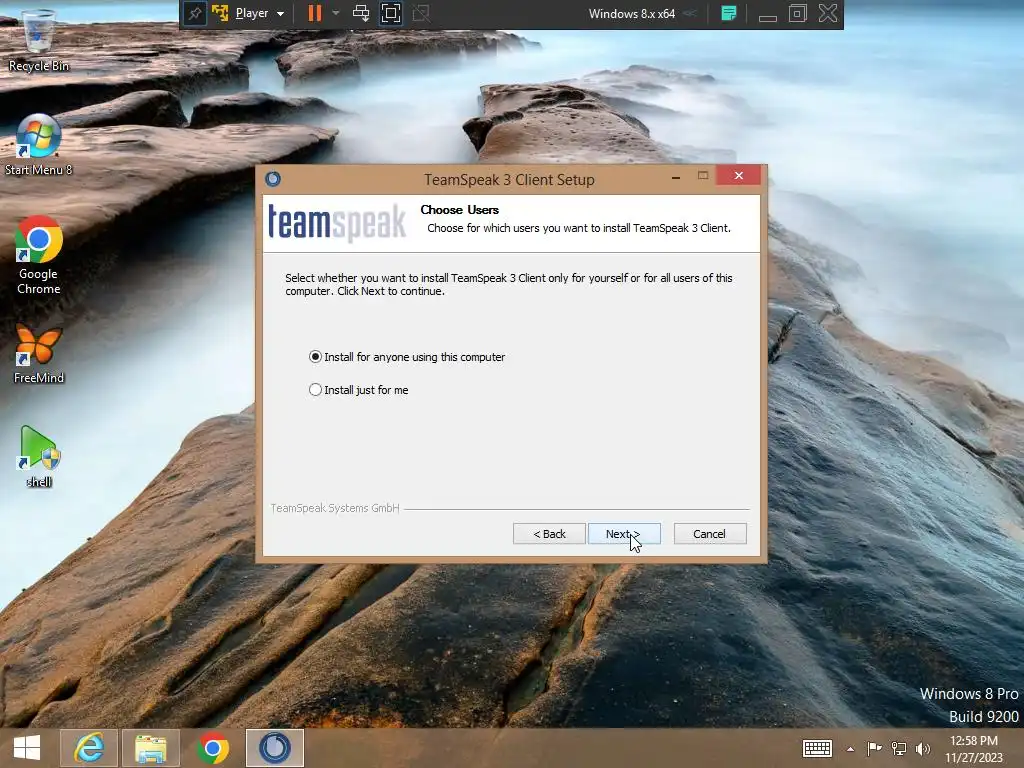Select the FreeMind desktop shortcut
Screen dimensions: 1024x768
39,353
